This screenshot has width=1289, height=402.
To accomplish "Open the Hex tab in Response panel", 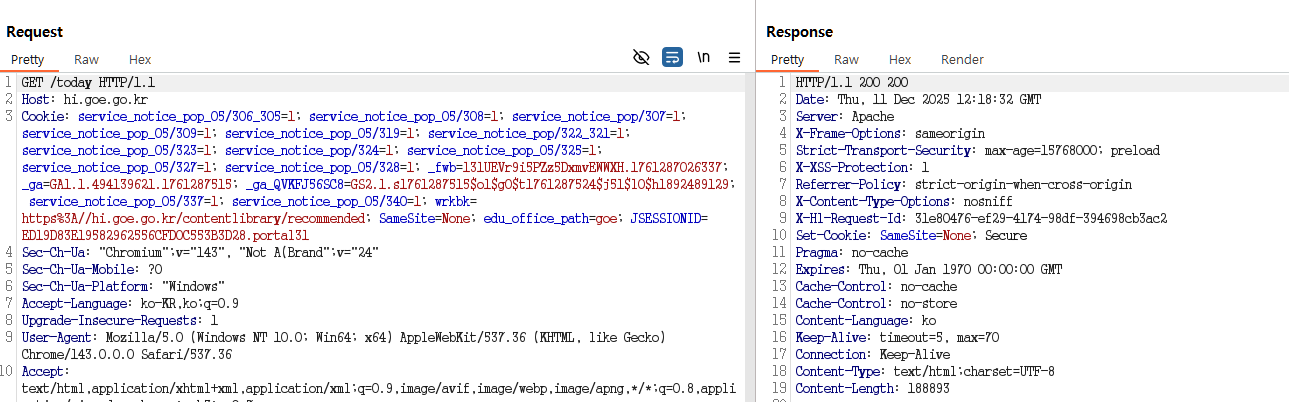I will 900,60.
